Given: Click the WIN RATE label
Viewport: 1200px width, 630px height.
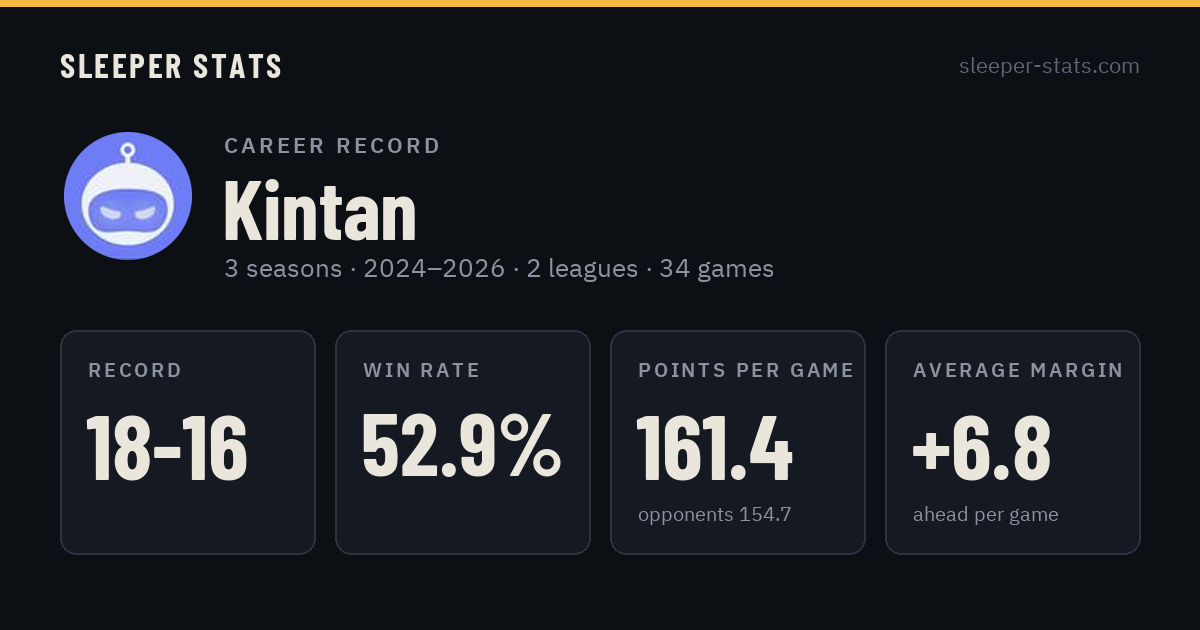Looking at the screenshot, I should [422, 371].
